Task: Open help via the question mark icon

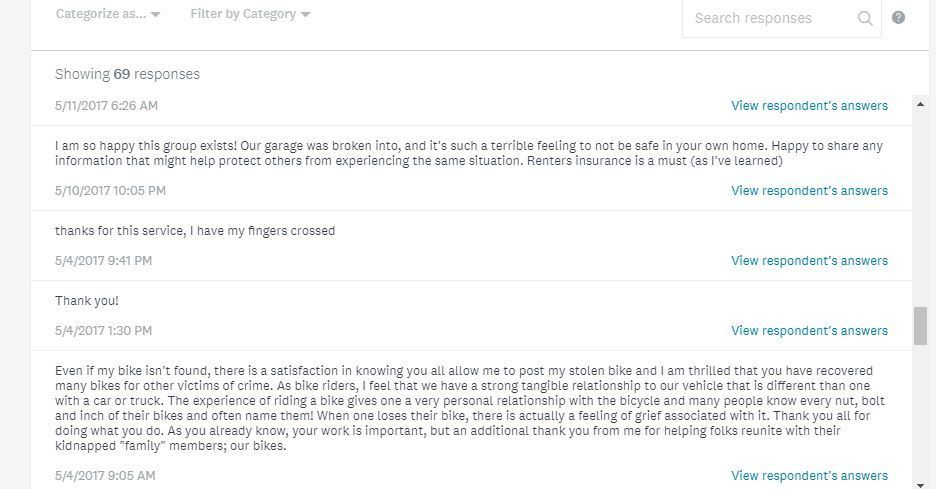Action: click(x=898, y=17)
